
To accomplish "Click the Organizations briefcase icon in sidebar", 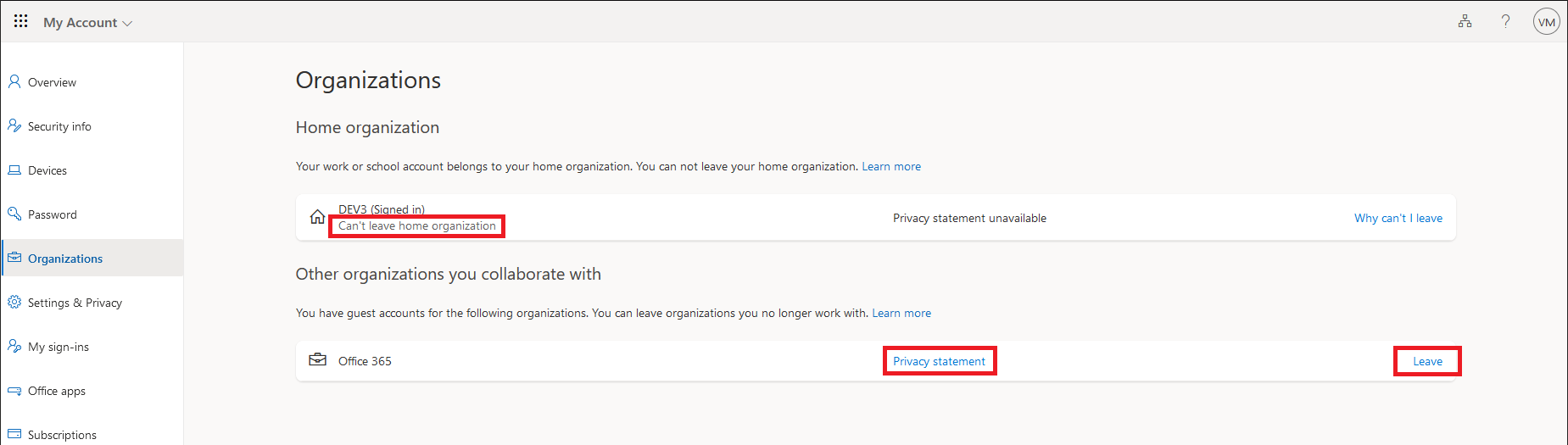I will 14,259.
